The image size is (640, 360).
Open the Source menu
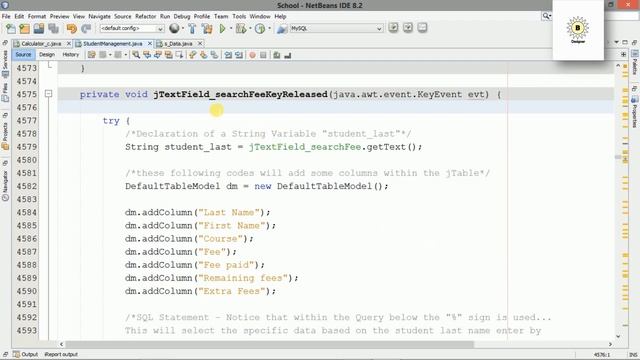tap(122, 16)
